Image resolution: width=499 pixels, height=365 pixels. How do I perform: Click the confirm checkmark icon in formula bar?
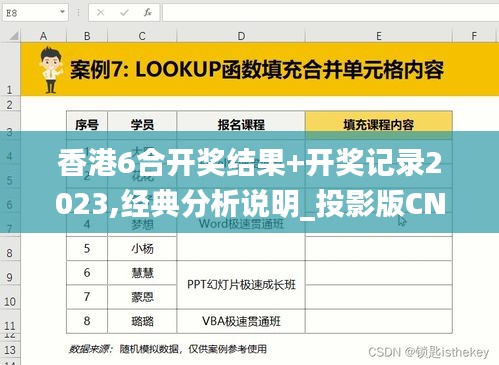tap(124, 13)
